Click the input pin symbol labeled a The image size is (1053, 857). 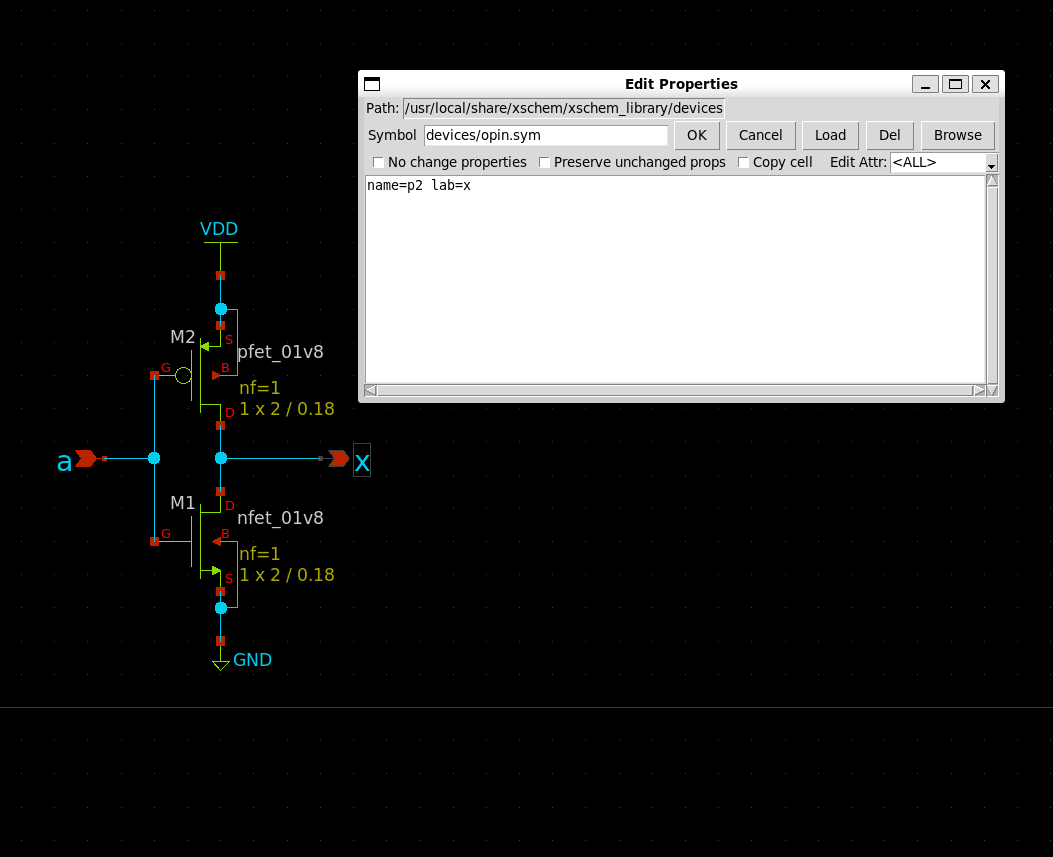tap(86, 458)
